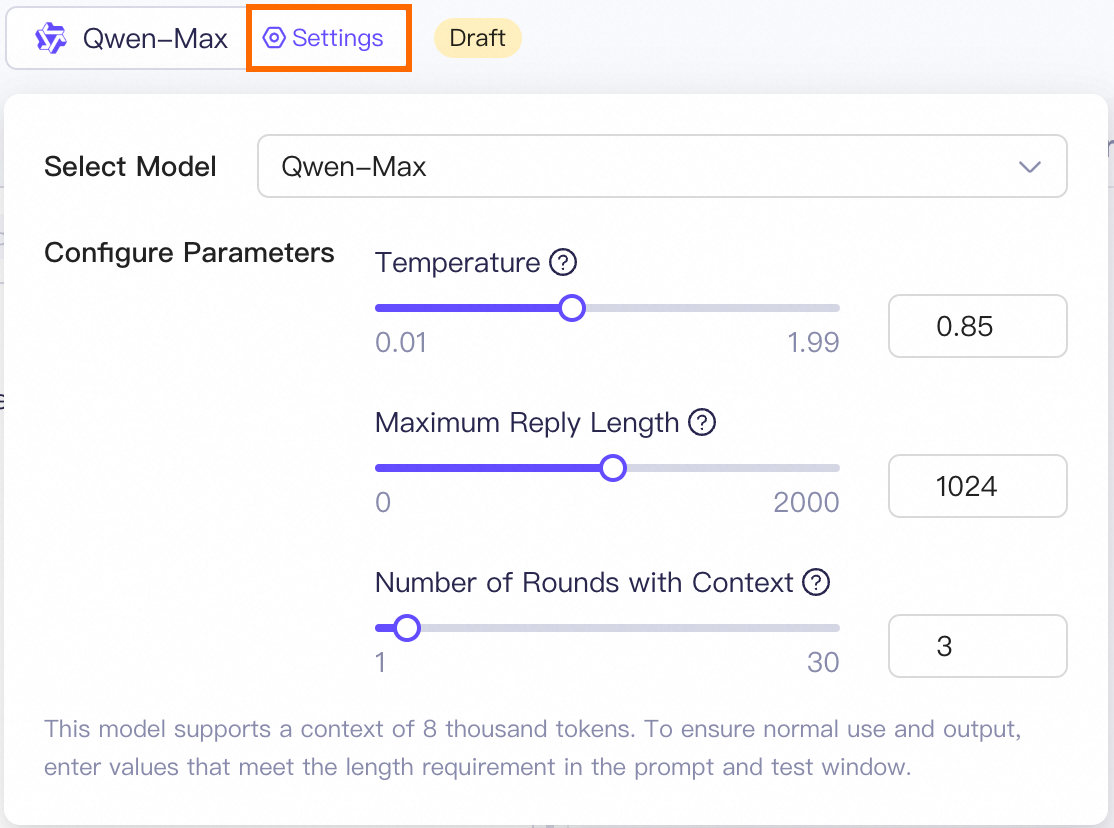Click the unfilled Temperature slider track
Image resolution: width=1114 pixels, height=828 pixels.
[710, 308]
